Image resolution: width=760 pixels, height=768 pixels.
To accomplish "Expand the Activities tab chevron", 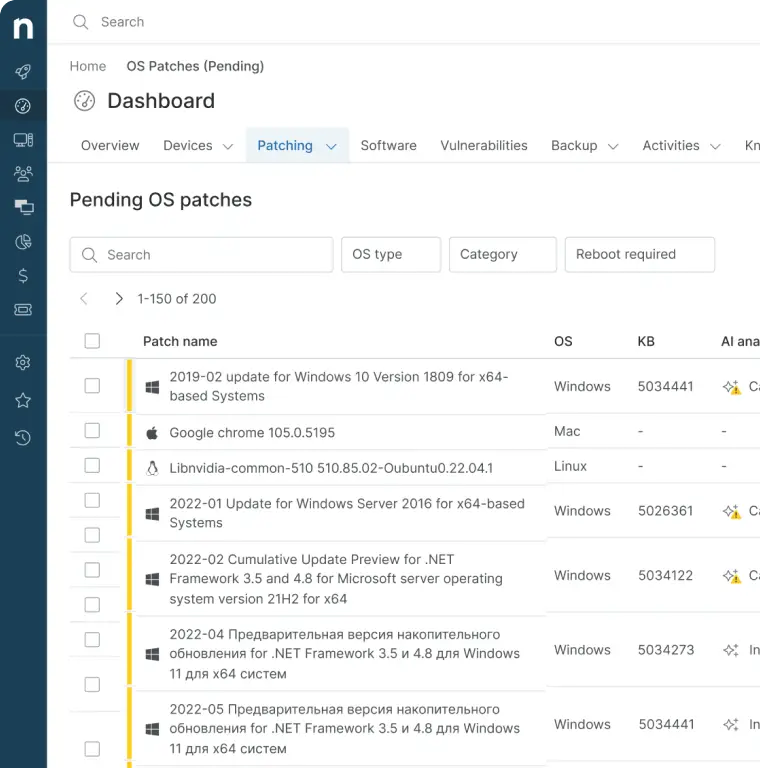I will (x=715, y=146).
